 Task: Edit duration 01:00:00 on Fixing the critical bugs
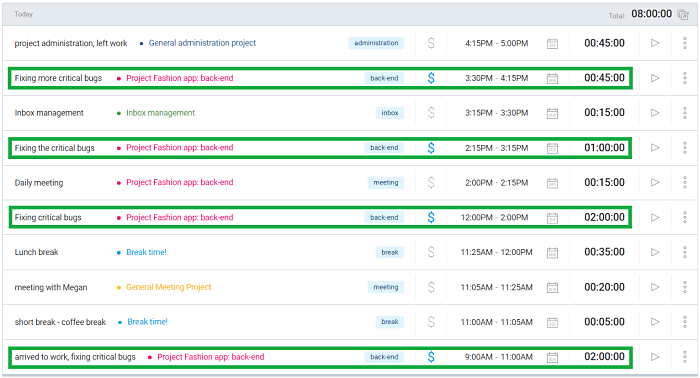(x=604, y=148)
